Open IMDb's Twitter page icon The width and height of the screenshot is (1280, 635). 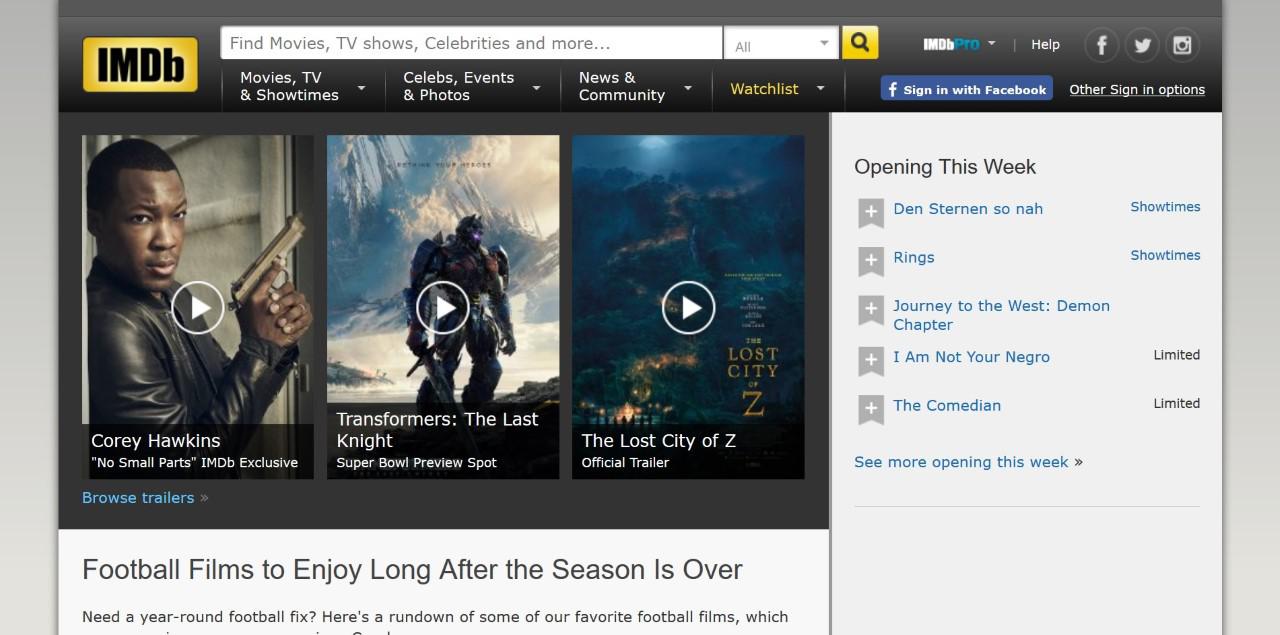tap(1142, 44)
